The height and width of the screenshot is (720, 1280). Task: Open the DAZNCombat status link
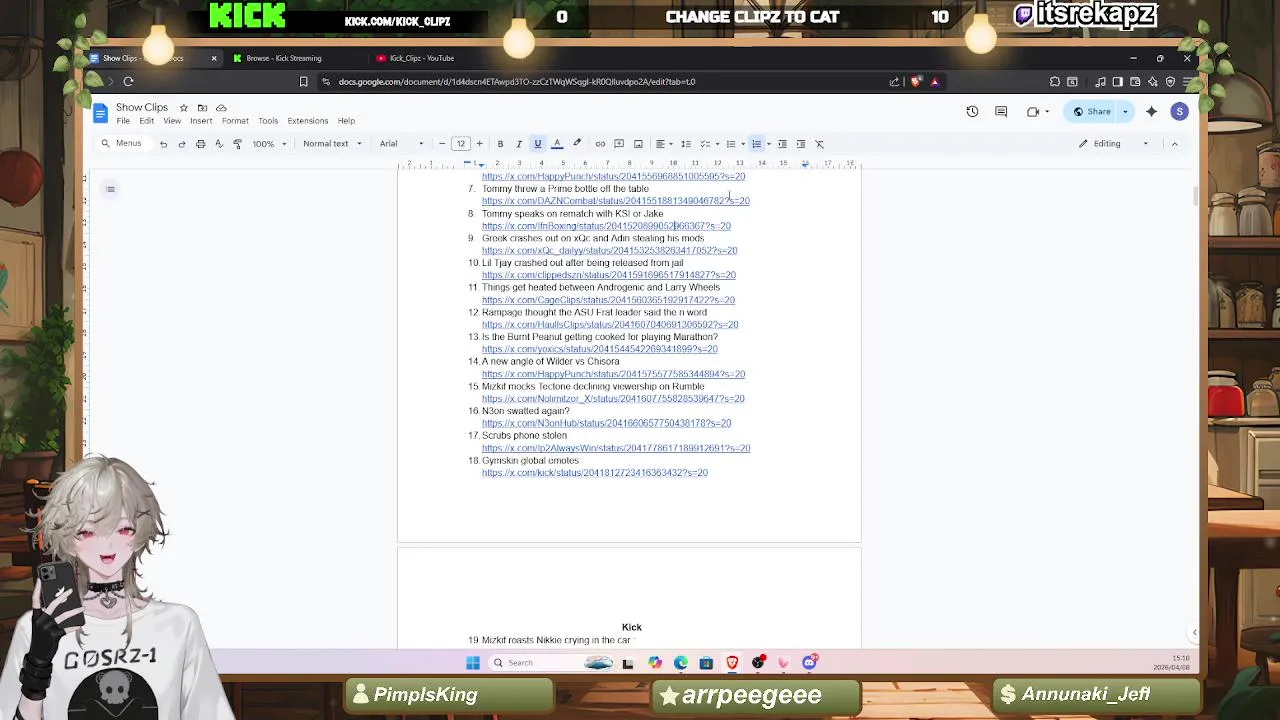pyautogui.click(x=615, y=201)
